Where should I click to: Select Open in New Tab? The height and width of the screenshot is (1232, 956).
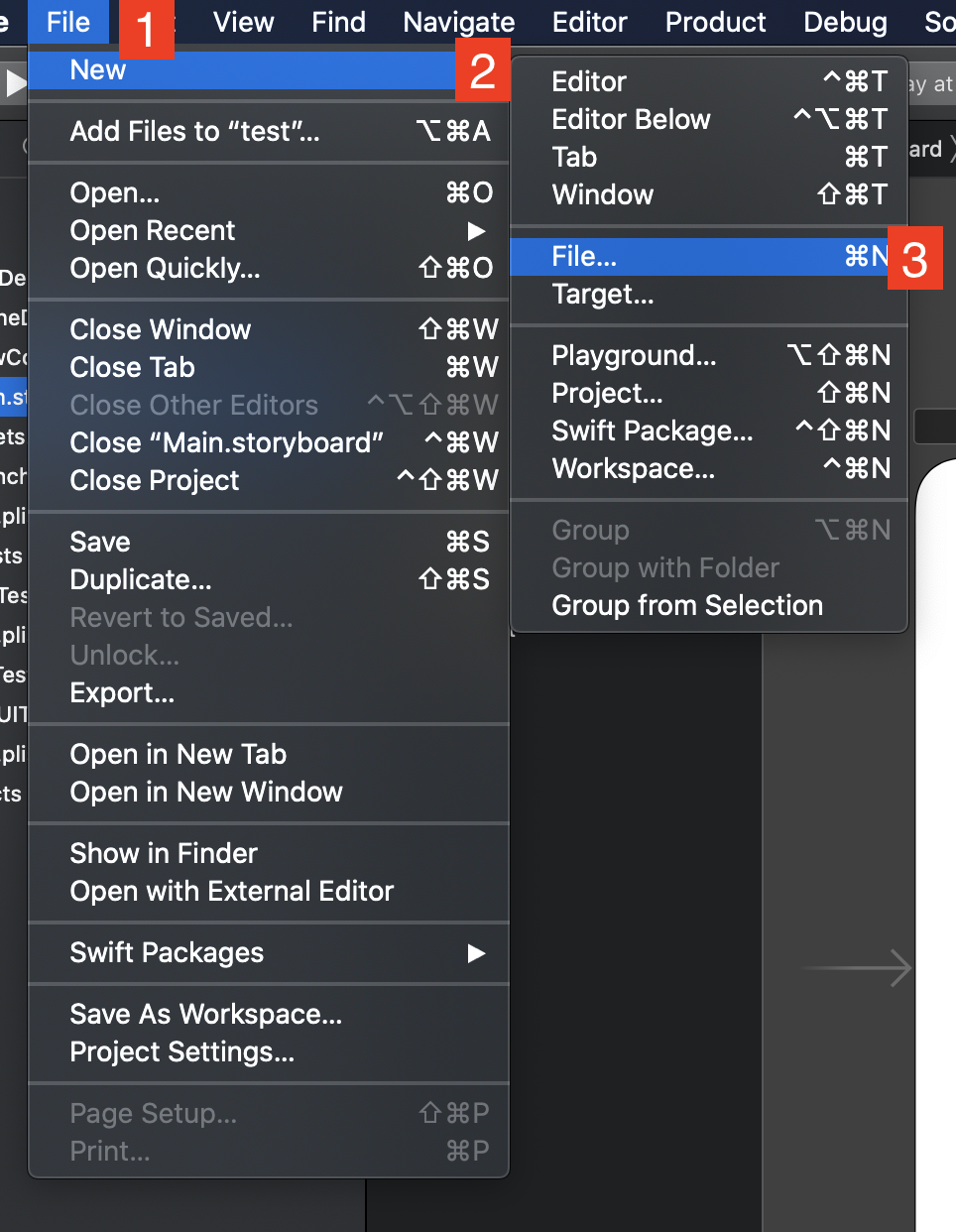[x=269, y=754]
